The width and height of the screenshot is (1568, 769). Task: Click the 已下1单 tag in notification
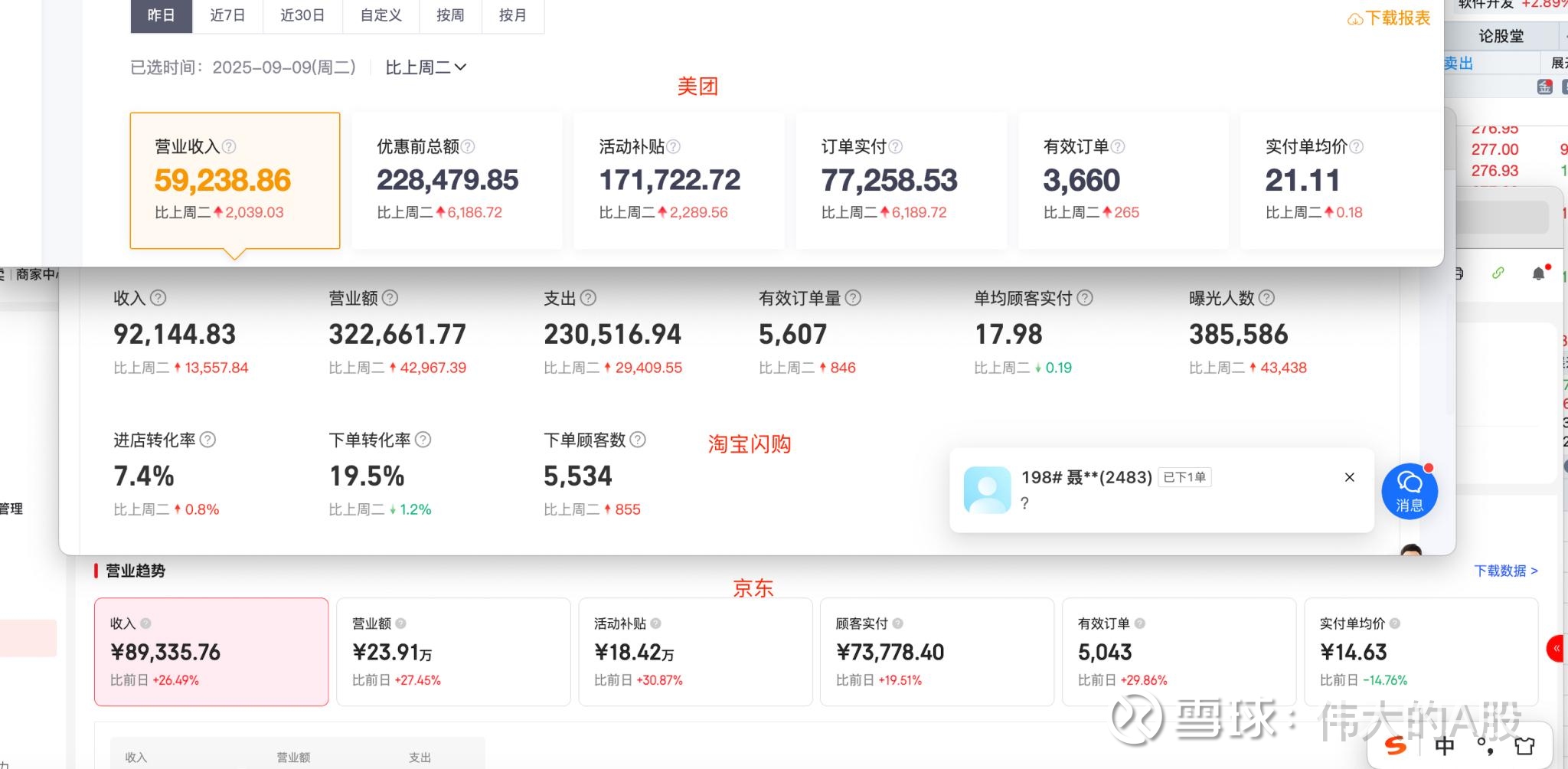[x=1184, y=477]
